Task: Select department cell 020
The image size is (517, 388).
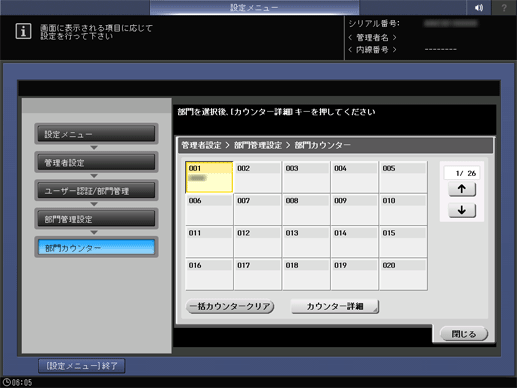Action: 403,274
